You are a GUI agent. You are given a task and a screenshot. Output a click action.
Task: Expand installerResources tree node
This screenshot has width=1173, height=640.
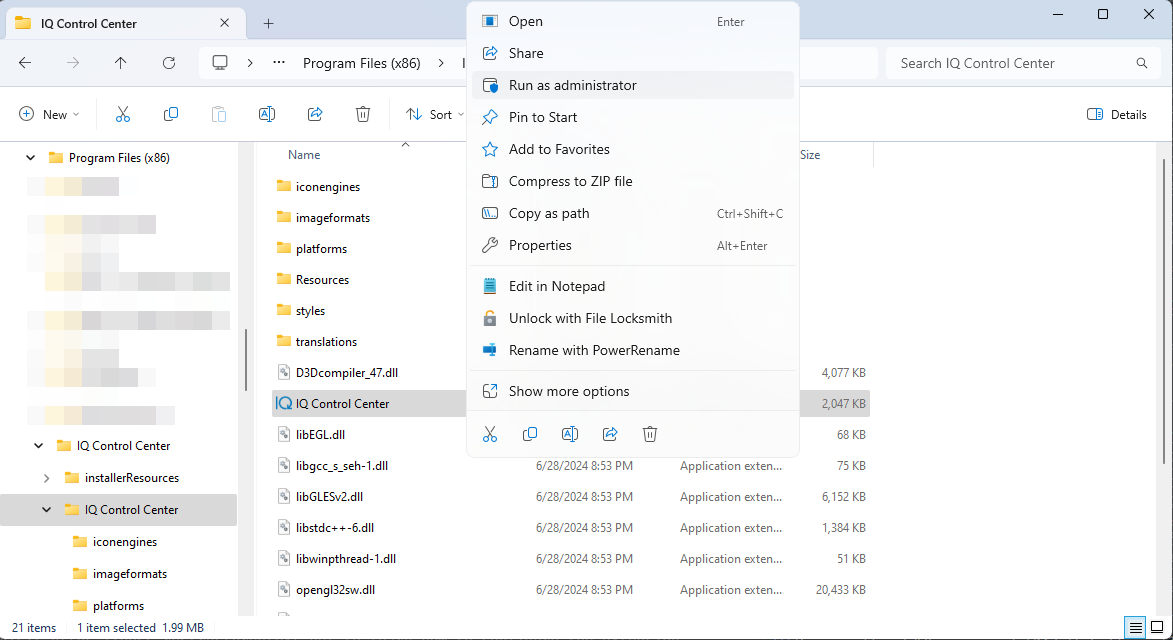pos(46,478)
